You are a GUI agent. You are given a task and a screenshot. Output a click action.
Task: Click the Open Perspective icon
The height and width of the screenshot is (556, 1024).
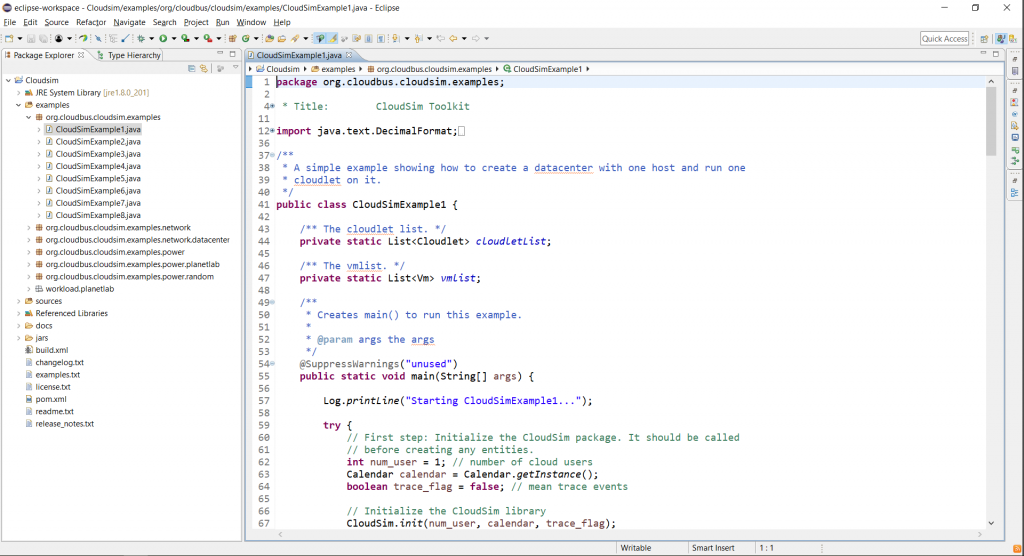984,39
